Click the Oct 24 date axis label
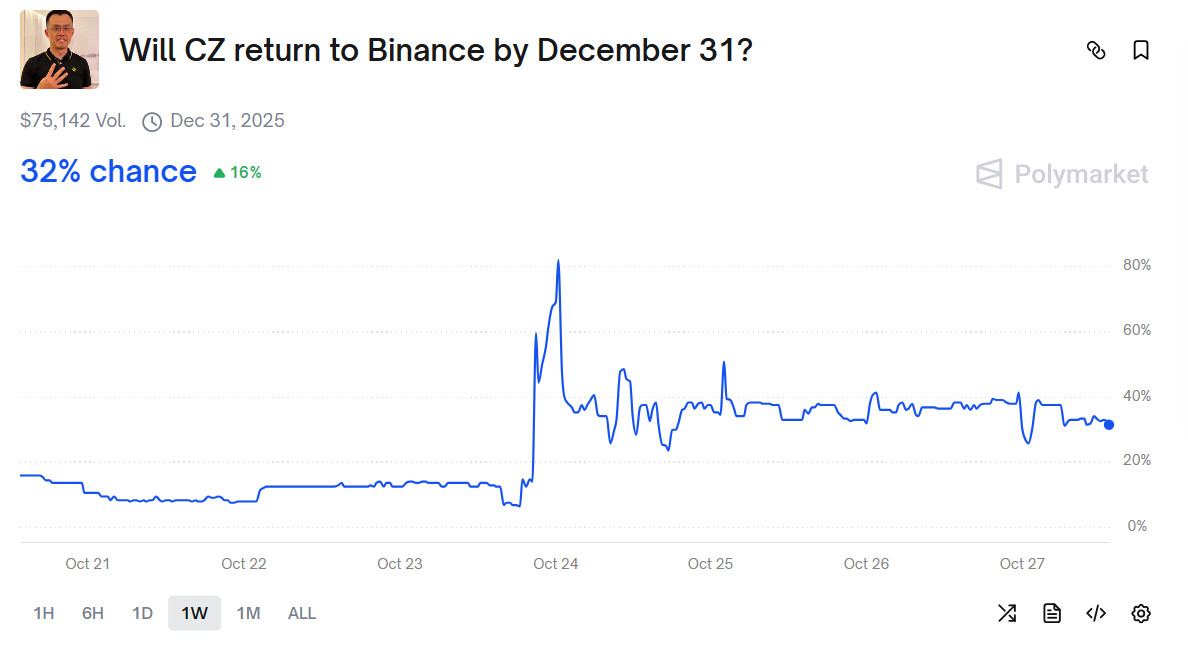Screen dimensions: 1188x646 coord(555,564)
